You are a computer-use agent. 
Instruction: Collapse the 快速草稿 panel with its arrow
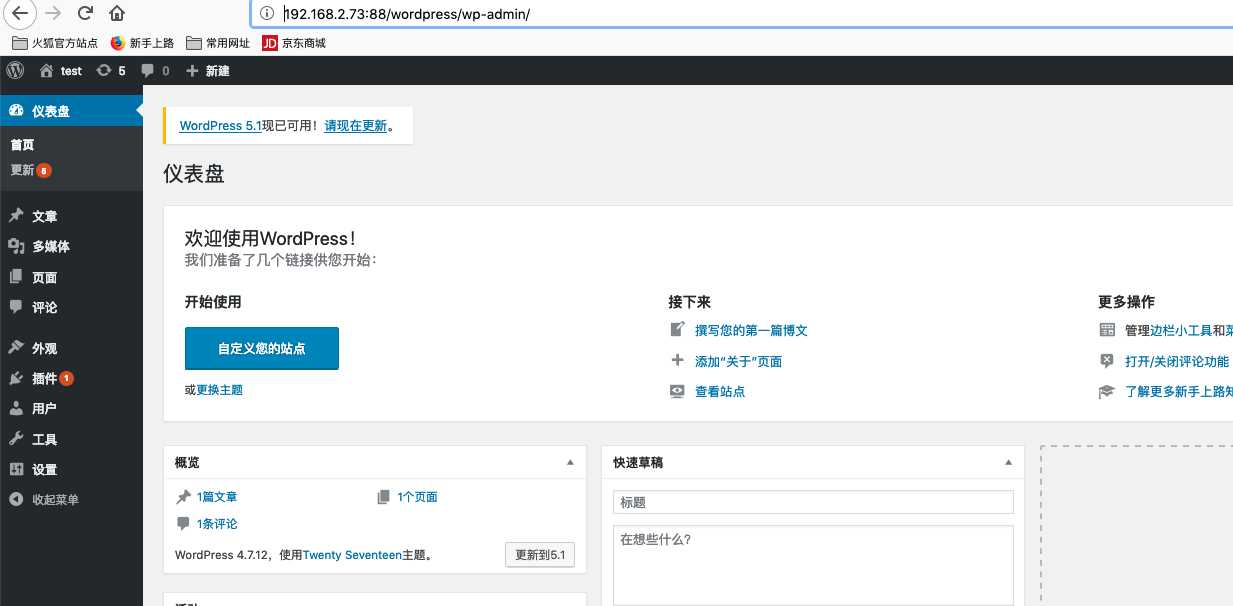1008,463
